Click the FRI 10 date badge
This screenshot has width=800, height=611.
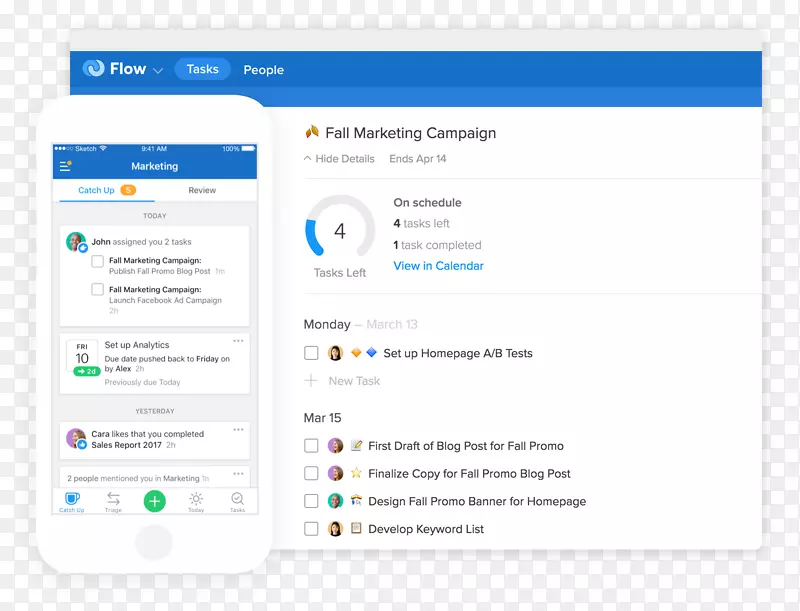click(x=82, y=354)
